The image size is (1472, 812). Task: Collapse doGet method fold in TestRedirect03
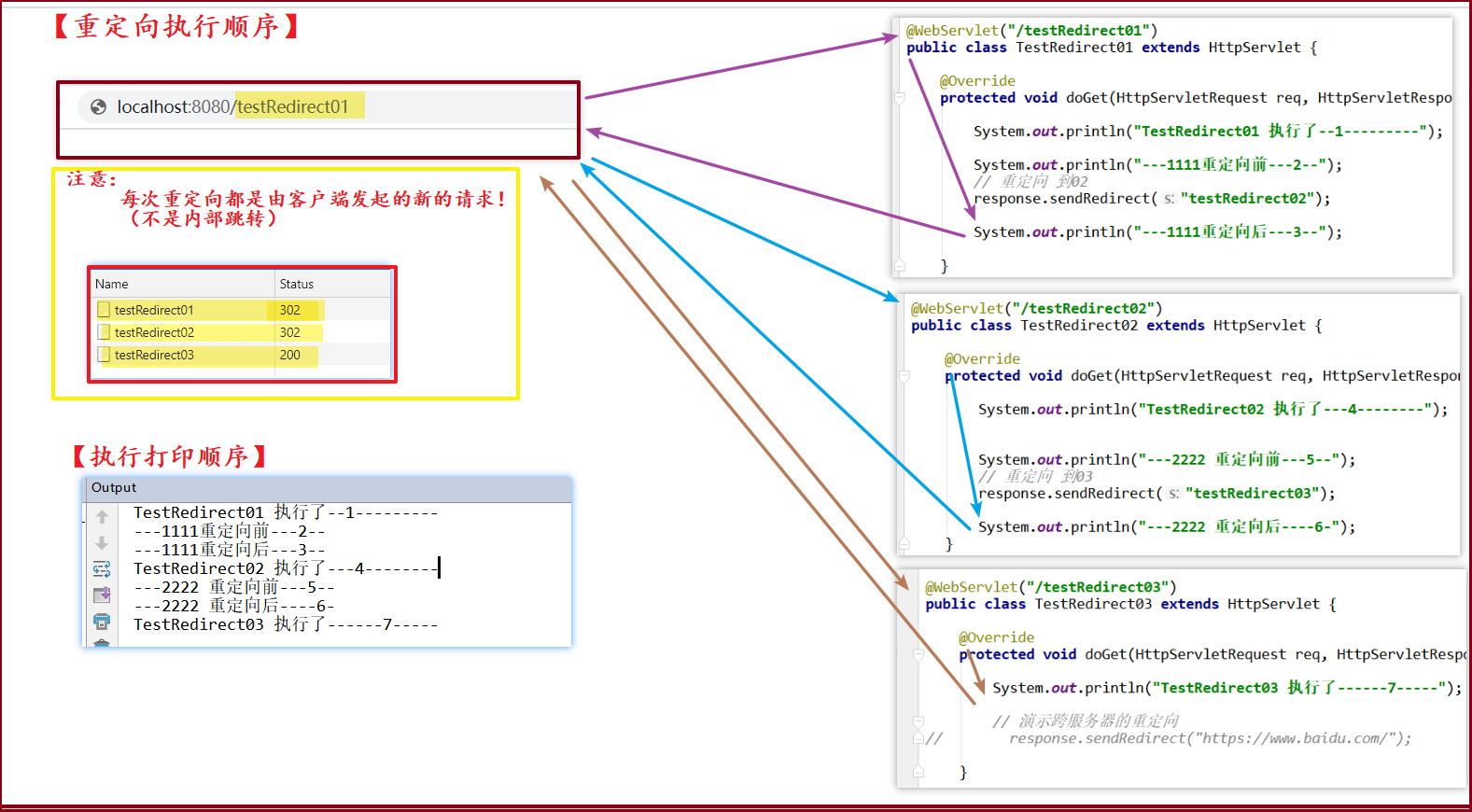[x=918, y=655]
